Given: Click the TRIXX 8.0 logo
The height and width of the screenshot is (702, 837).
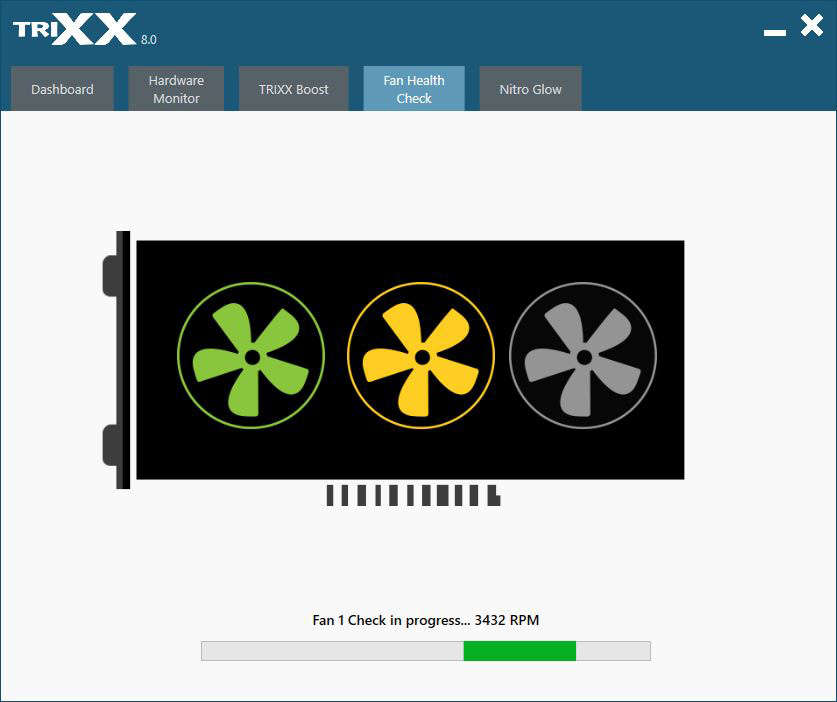Looking at the screenshot, I should [x=84, y=30].
